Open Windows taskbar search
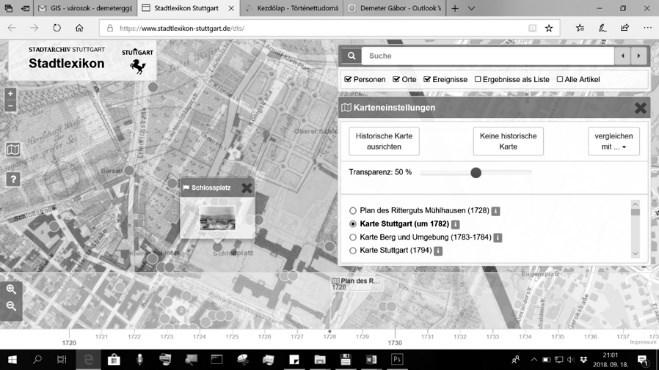The image size is (659, 370). coord(37,359)
